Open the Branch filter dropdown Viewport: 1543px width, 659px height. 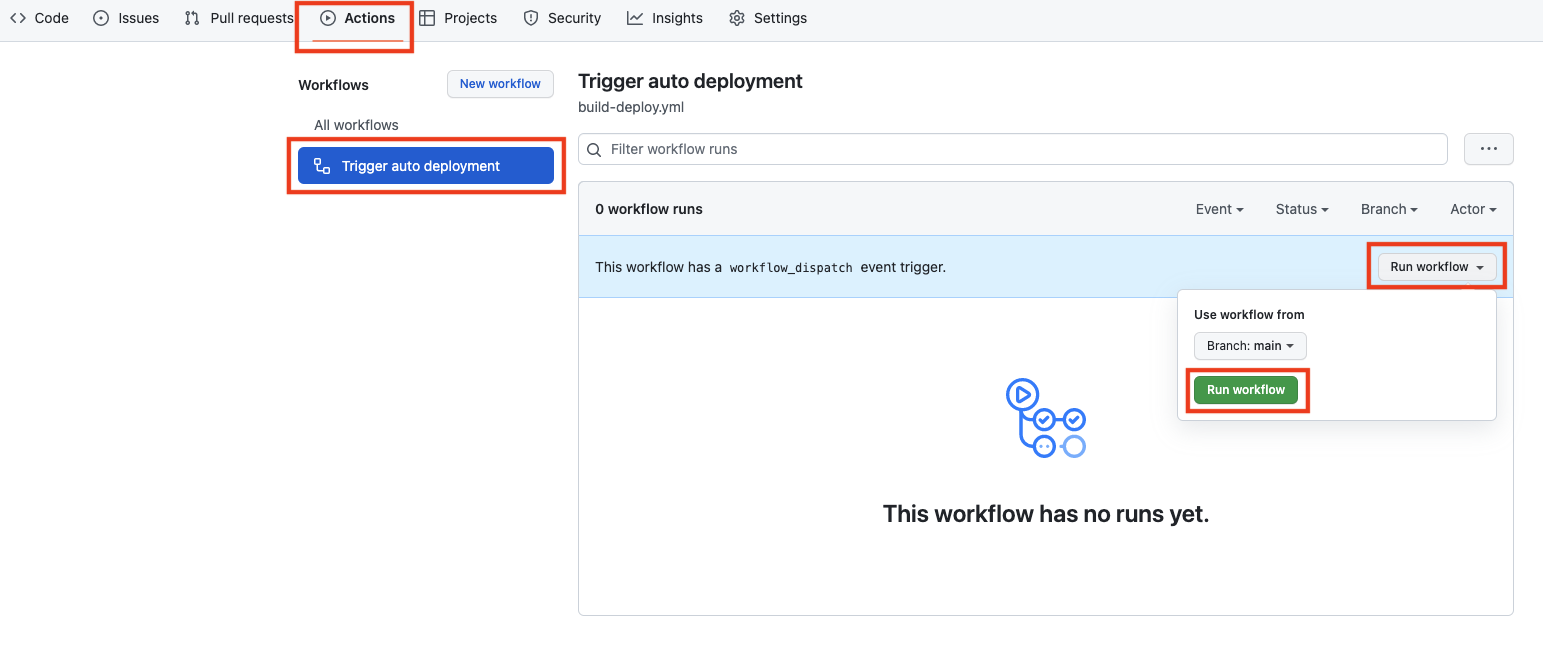(1390, 209)
